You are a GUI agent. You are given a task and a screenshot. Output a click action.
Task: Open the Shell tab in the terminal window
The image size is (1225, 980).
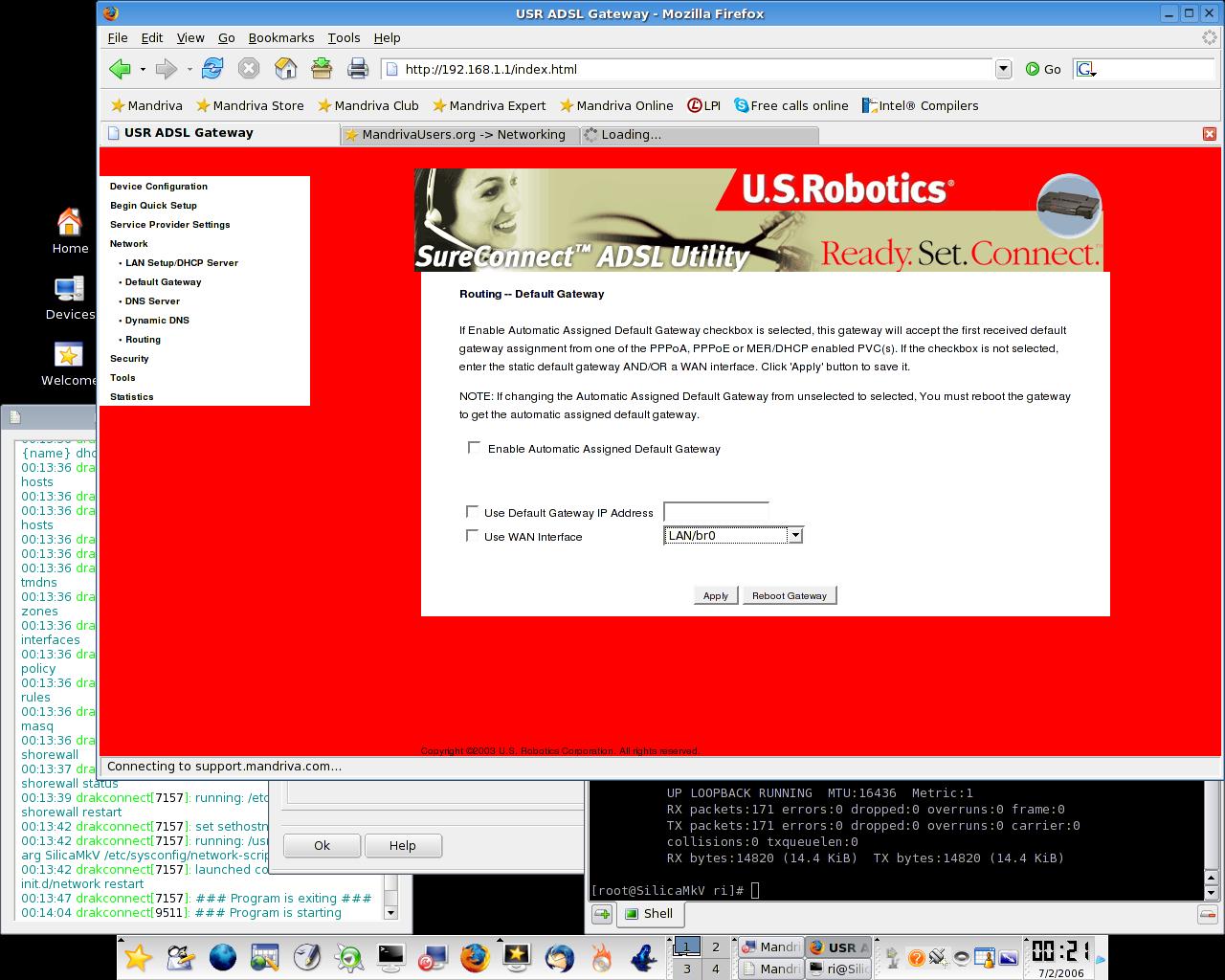[x=649, y=914]
